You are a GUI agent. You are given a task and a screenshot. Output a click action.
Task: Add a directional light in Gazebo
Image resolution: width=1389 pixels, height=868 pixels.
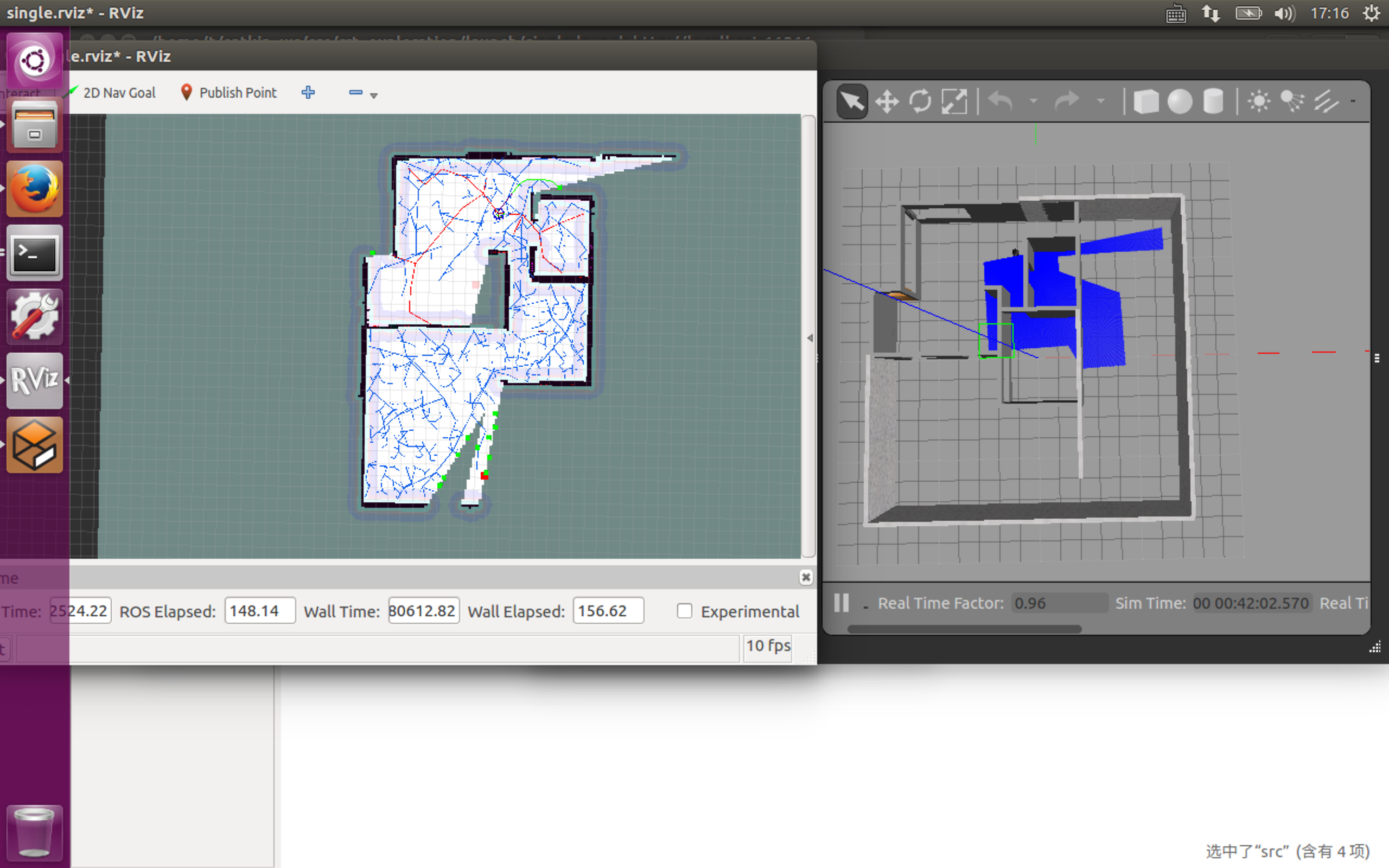pos(1326,101)
